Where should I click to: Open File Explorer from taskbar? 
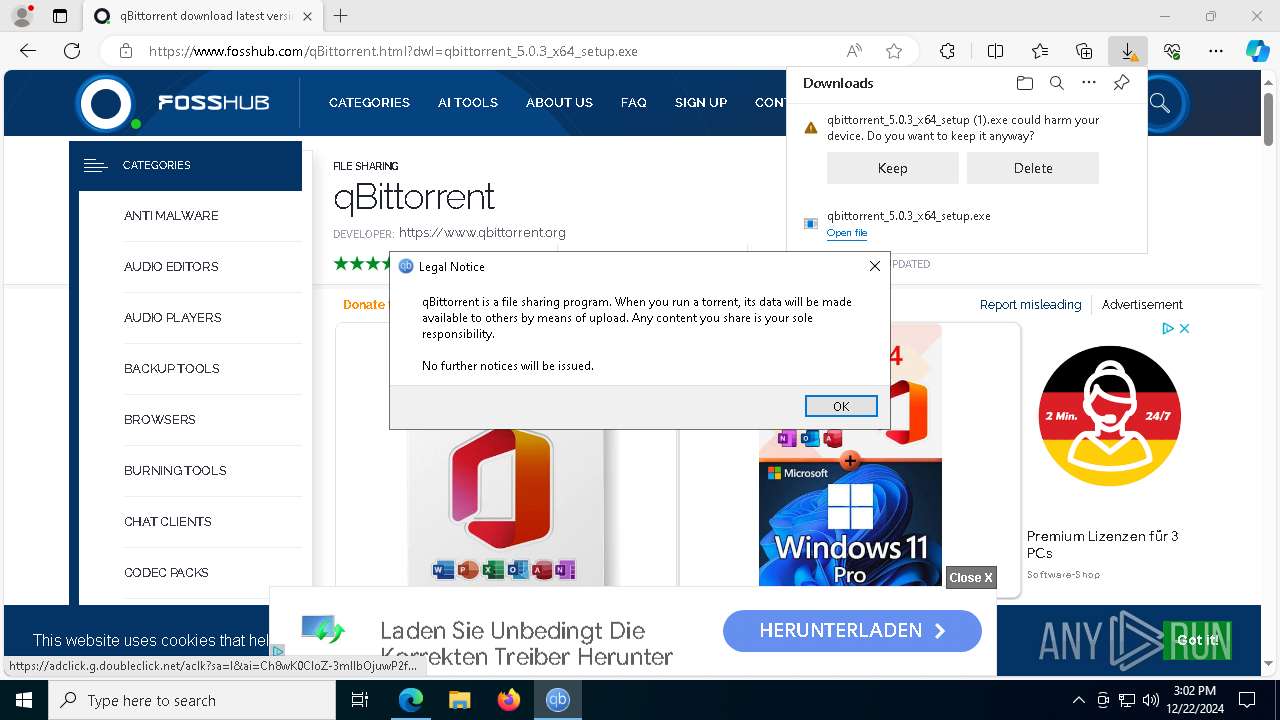459,700
